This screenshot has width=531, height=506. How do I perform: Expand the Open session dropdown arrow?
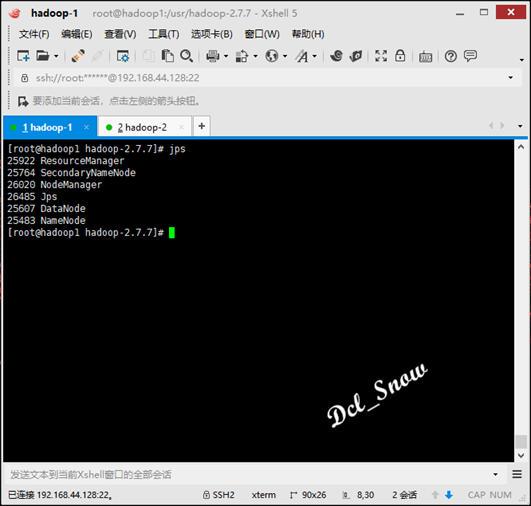click(56, 56)
